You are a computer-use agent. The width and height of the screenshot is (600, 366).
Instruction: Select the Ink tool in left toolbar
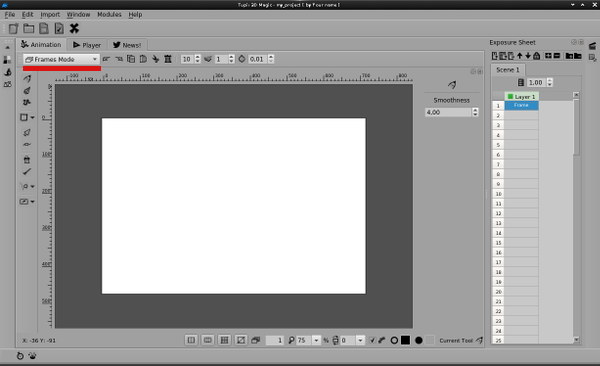point(27,91)
